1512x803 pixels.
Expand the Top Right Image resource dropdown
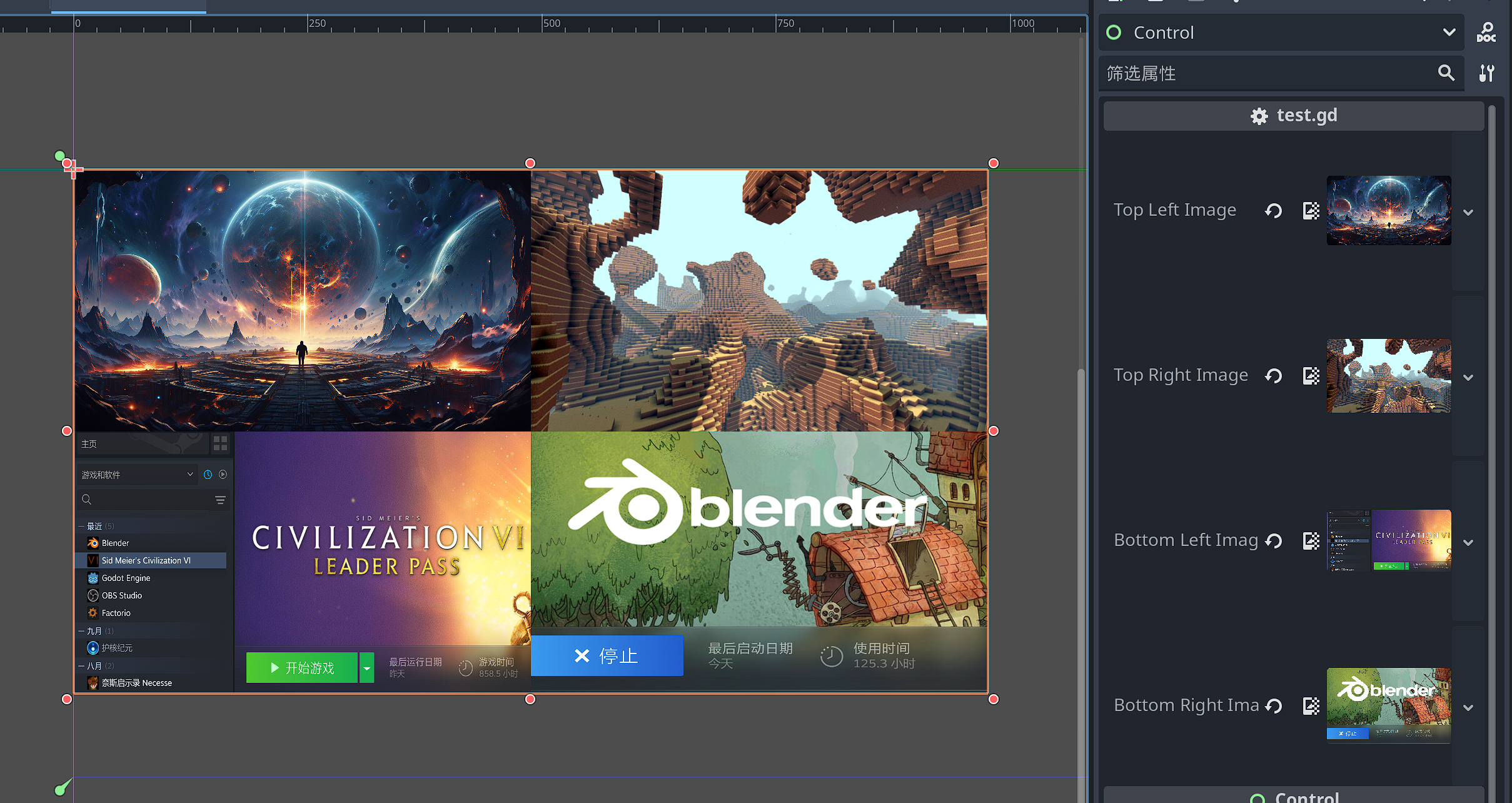pos(1468,378)
